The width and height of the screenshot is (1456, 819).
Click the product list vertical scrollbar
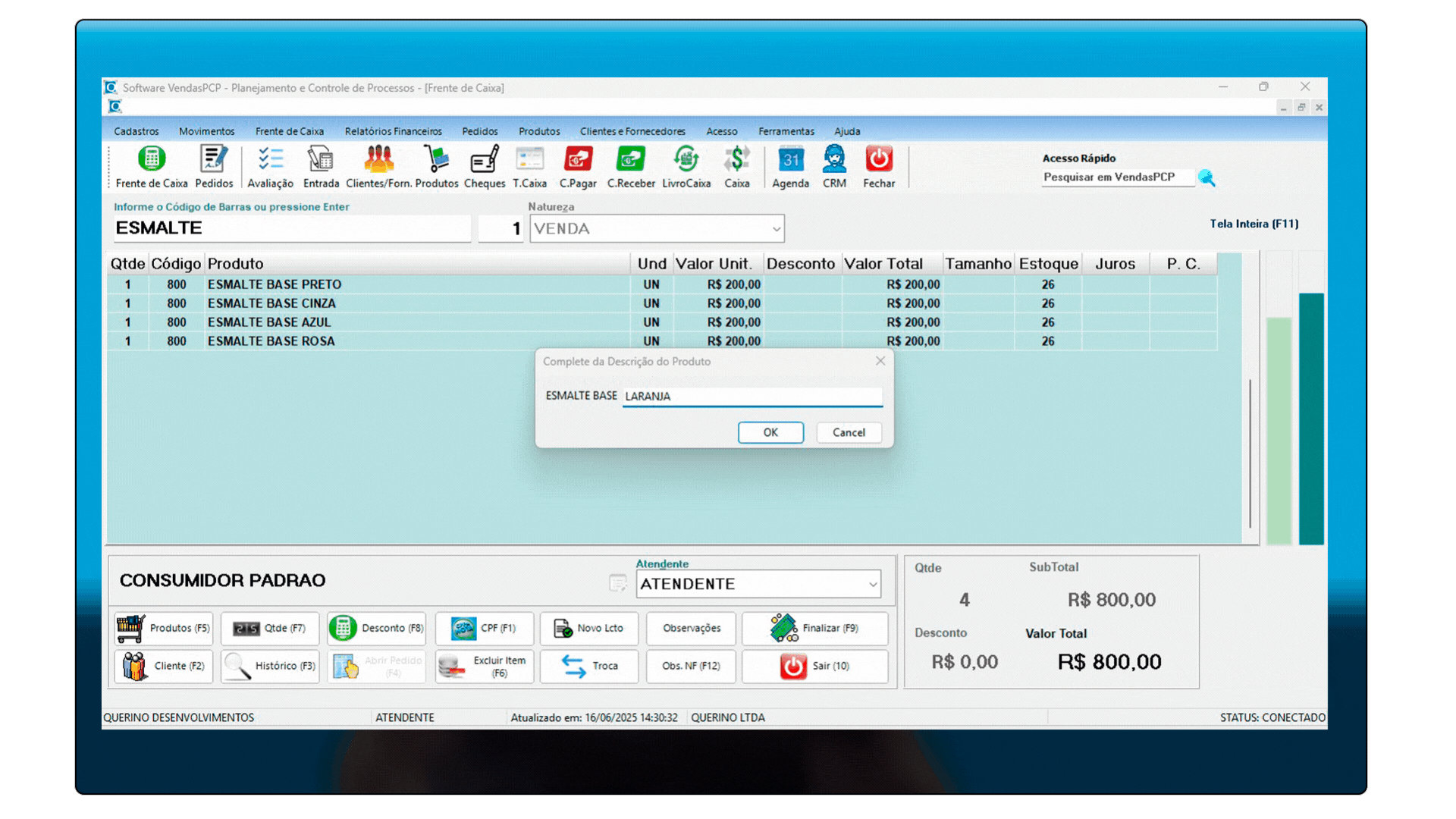click(x=1250, y=453)
